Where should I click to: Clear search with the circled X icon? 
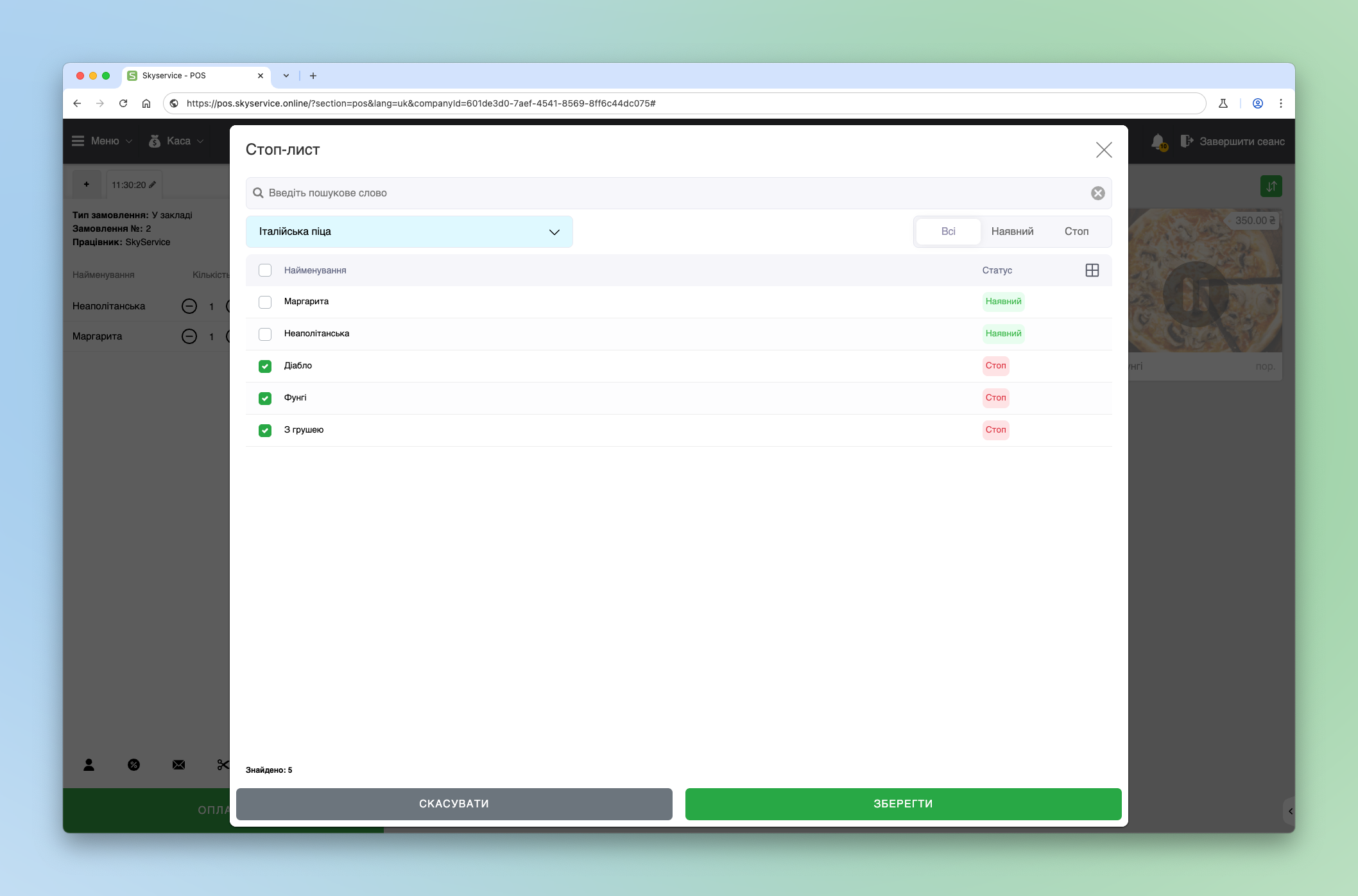point(1097,193)
